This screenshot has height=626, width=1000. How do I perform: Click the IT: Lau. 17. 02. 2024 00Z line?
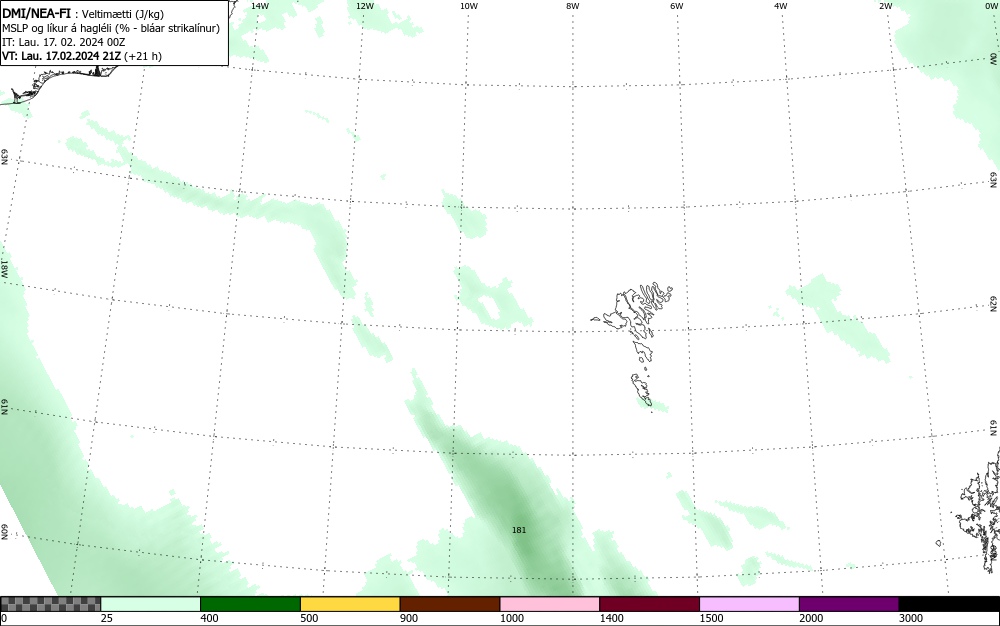click(x=64, y=42)
